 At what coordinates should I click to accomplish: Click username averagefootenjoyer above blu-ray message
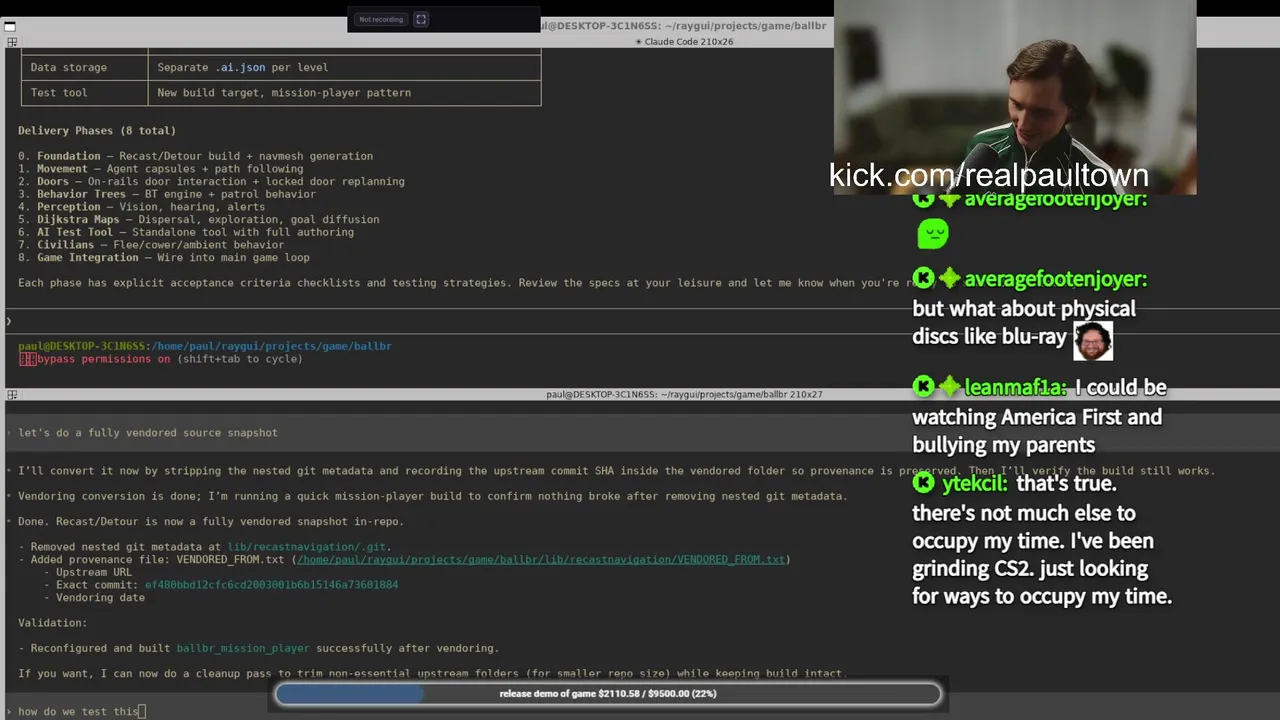(x=1055, y=279)
